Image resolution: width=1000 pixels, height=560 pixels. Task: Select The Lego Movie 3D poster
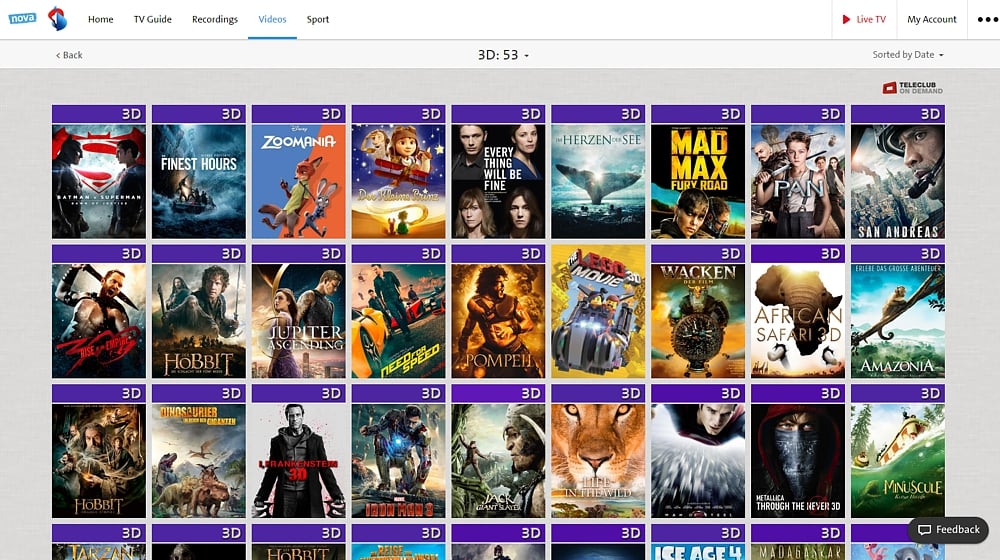point(598,311)
